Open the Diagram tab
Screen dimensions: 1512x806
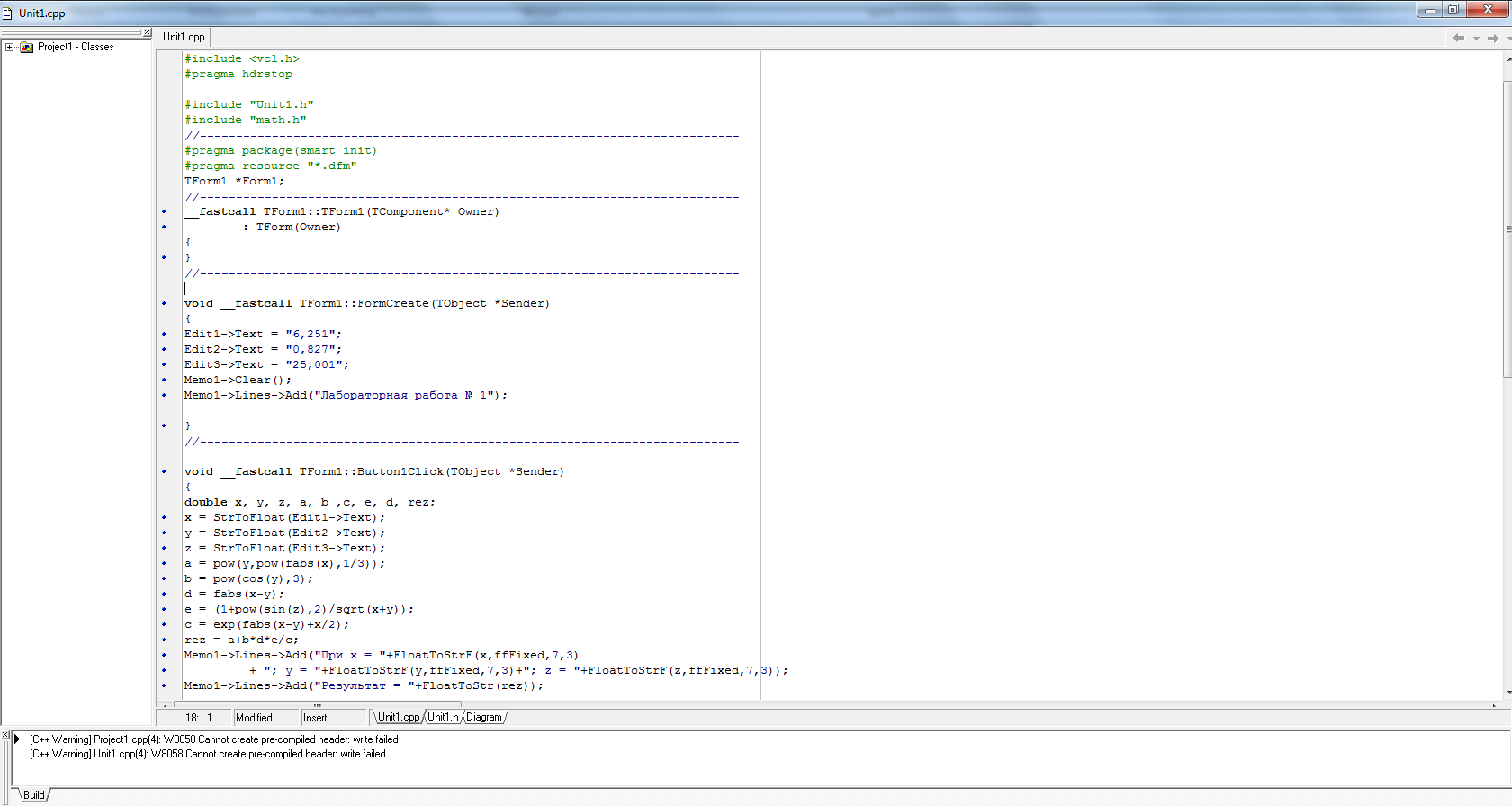[x=484, y=717]
